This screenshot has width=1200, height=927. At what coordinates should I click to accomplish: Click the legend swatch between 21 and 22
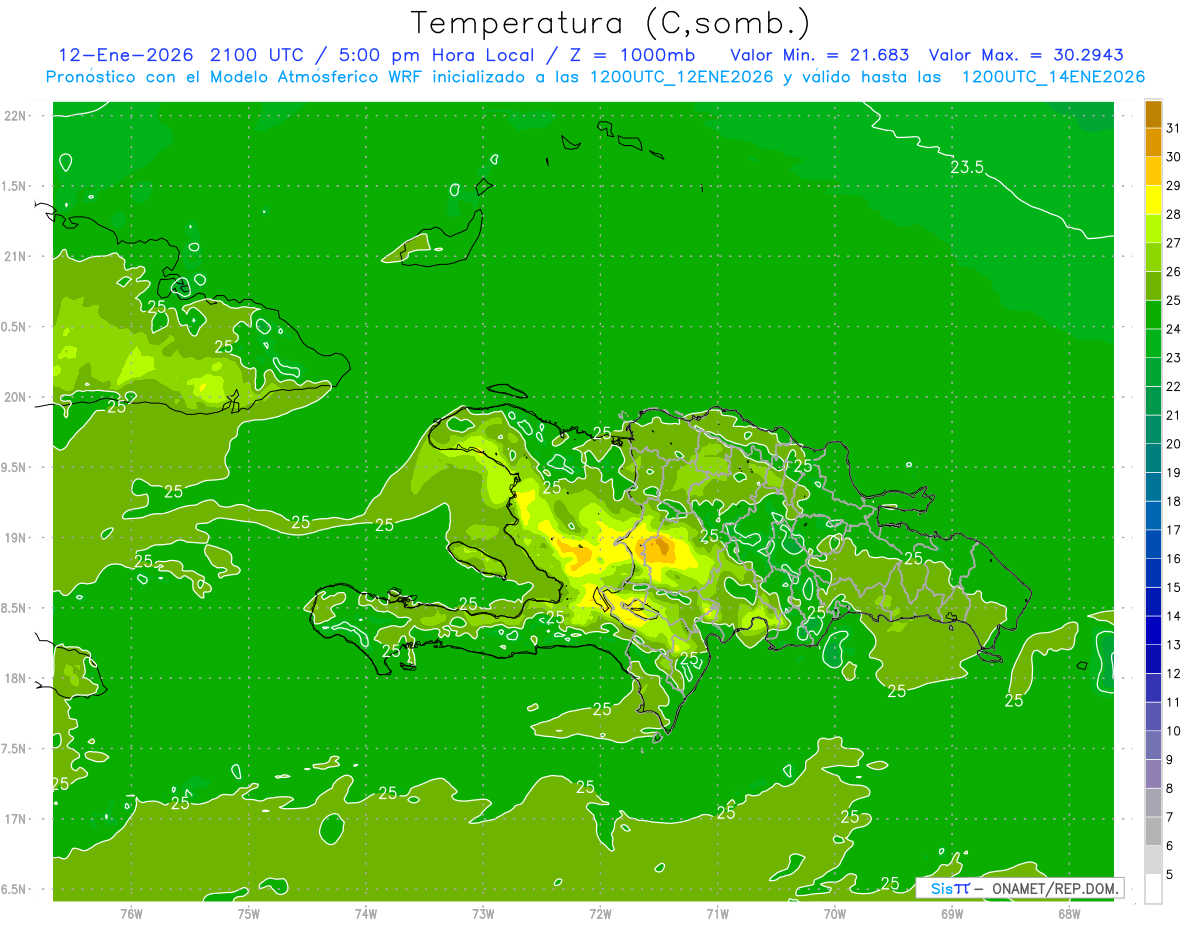tap(1153, 401)
